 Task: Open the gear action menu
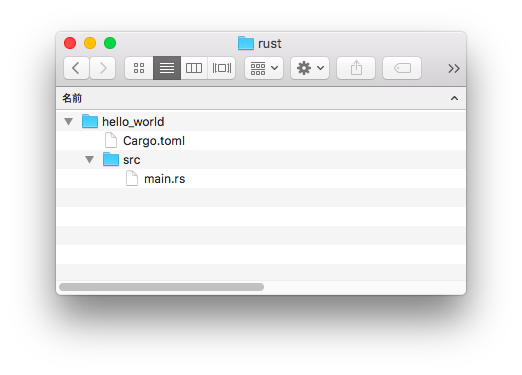(x=310, y=68)
